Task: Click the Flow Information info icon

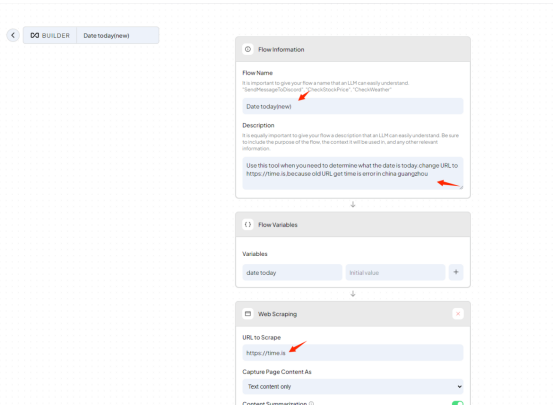Action: [248, 49]
